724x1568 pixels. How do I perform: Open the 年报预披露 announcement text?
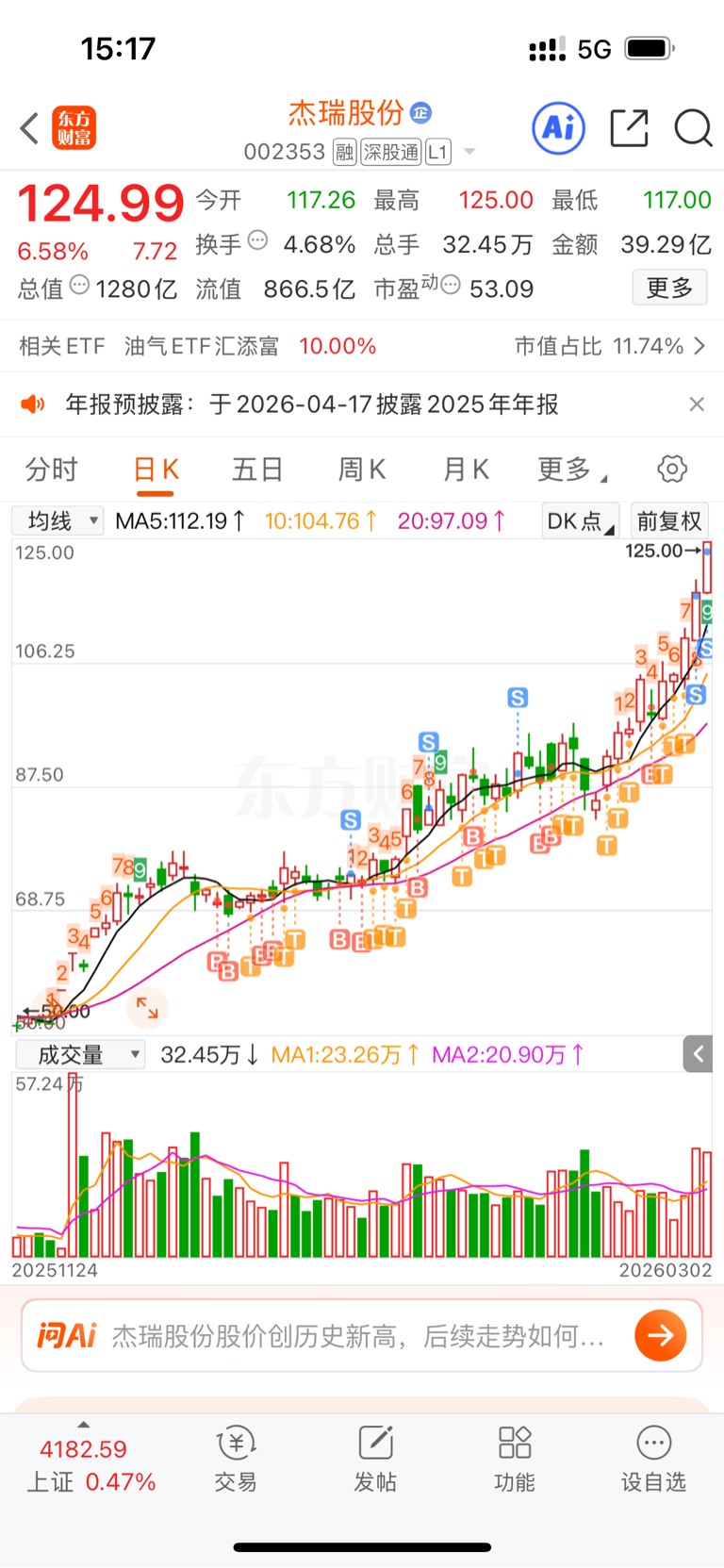click(x=312, y=404)
